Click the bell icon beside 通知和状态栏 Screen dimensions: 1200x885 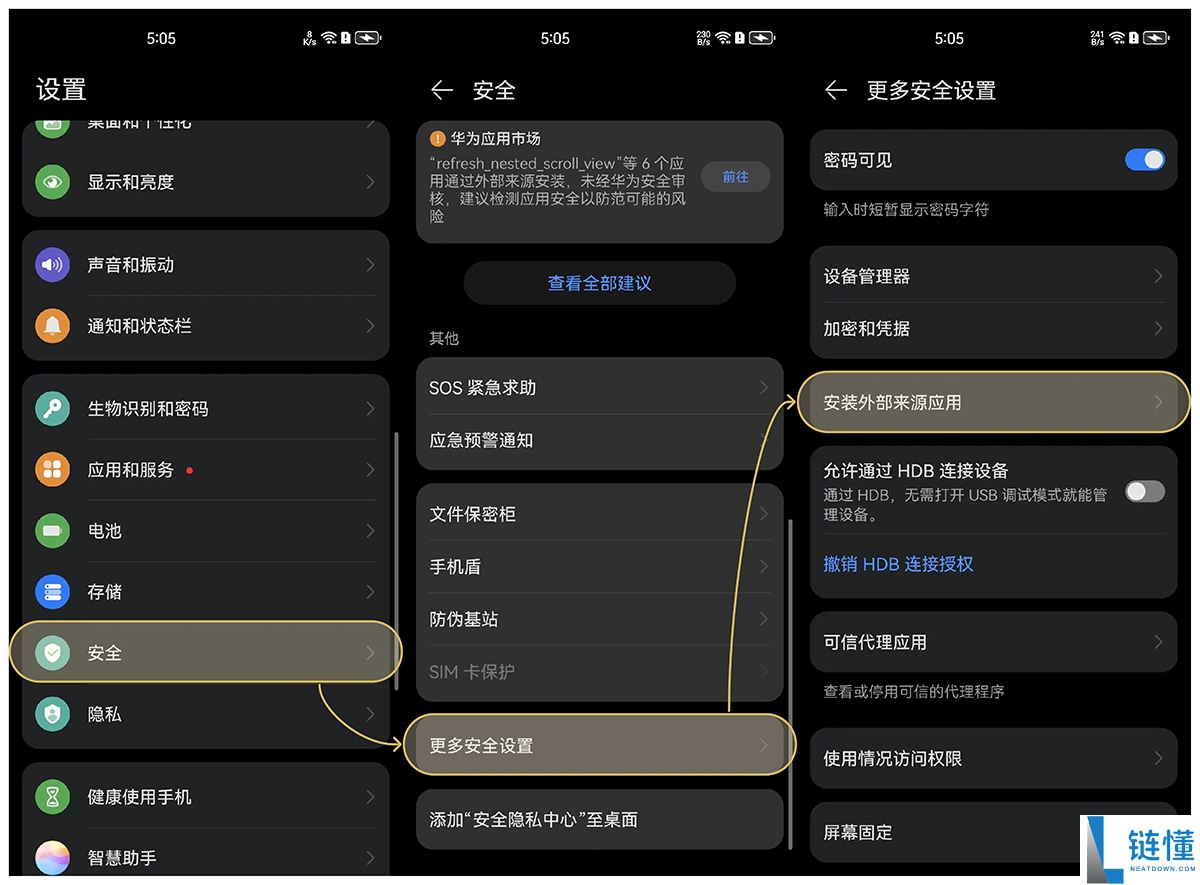click(x=53, y=325)
